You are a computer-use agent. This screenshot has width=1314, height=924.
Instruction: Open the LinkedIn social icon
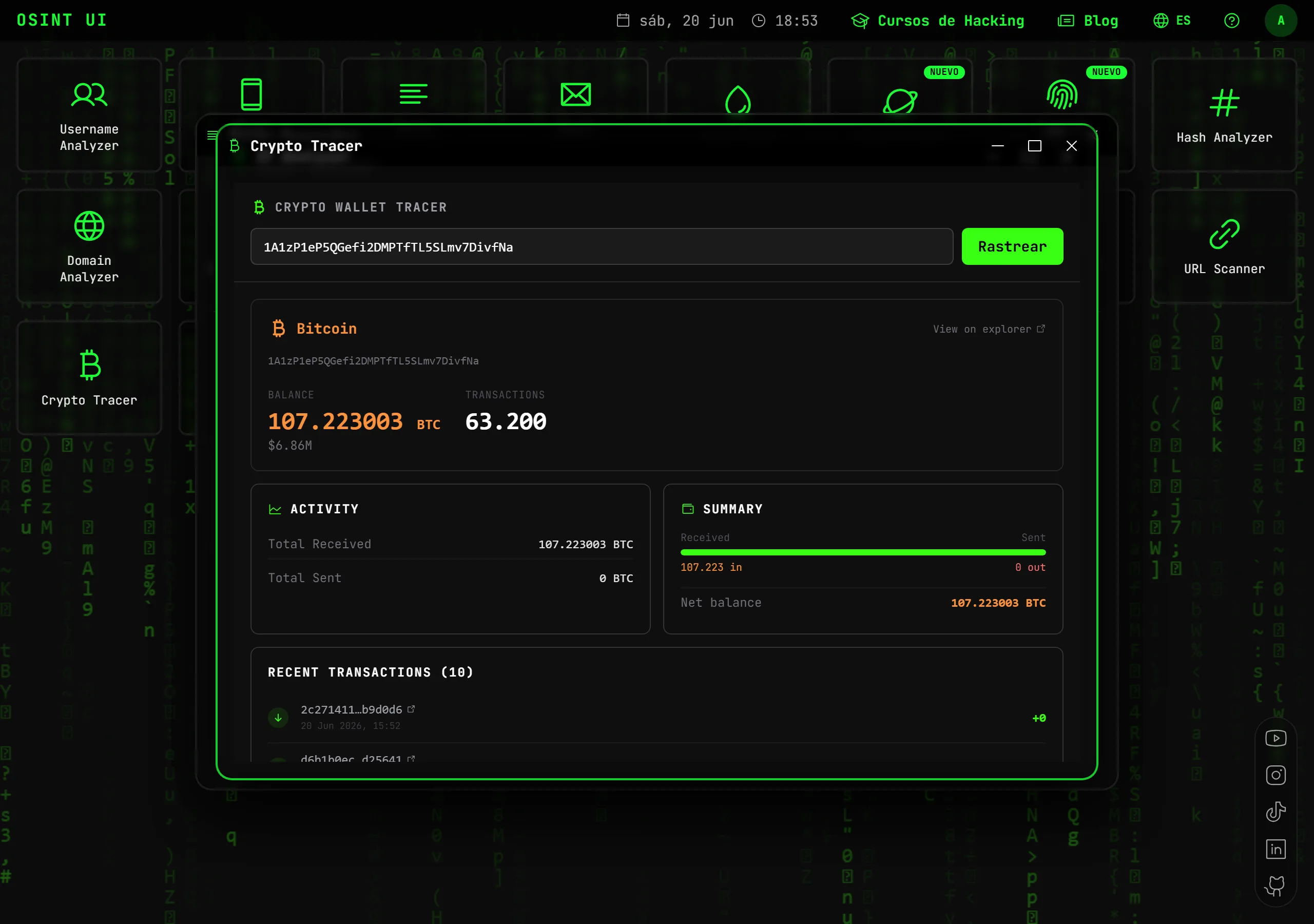click(x=1276, y=849)
